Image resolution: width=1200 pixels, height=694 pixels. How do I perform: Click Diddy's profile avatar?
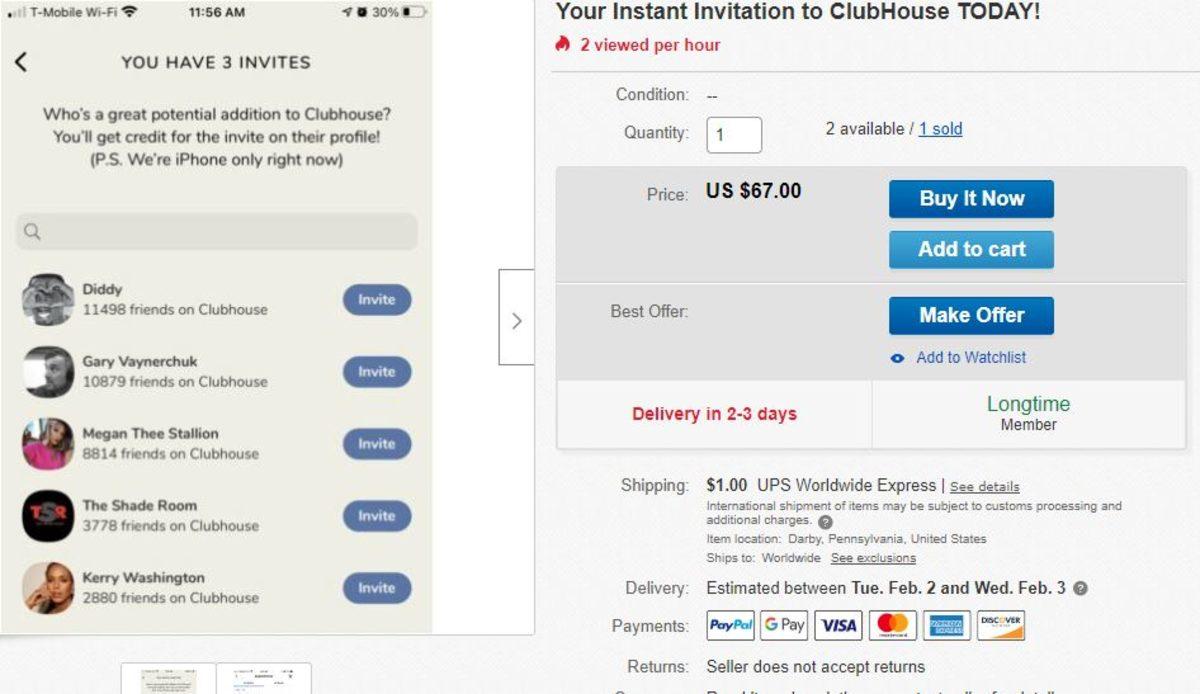(48, 299)
